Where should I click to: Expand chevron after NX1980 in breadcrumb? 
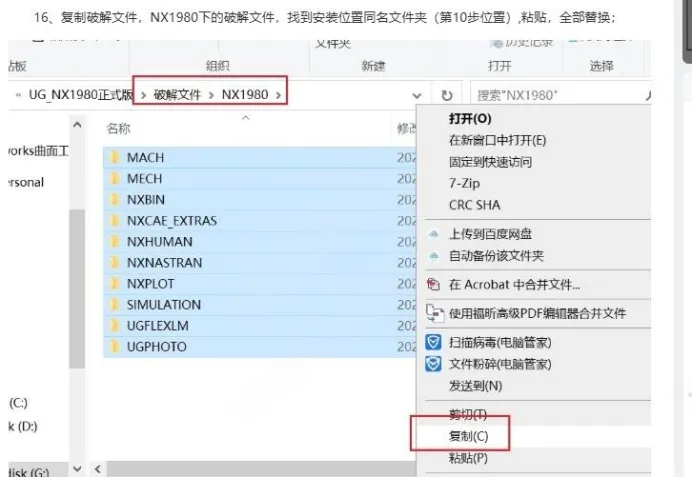coord(278,95)
